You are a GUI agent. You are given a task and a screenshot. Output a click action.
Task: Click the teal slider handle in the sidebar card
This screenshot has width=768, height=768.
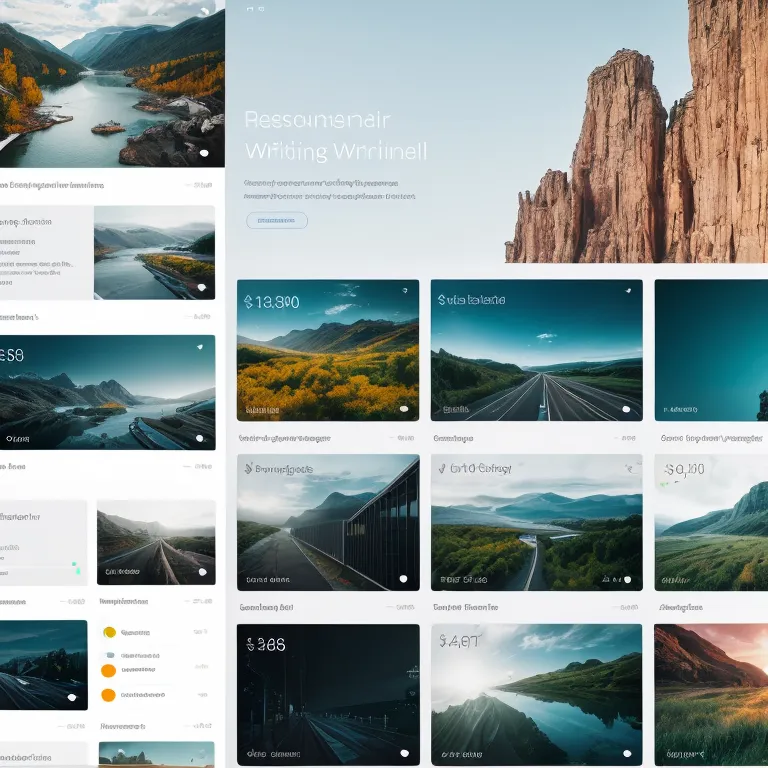pyautogui.click(x=76, y=566)
